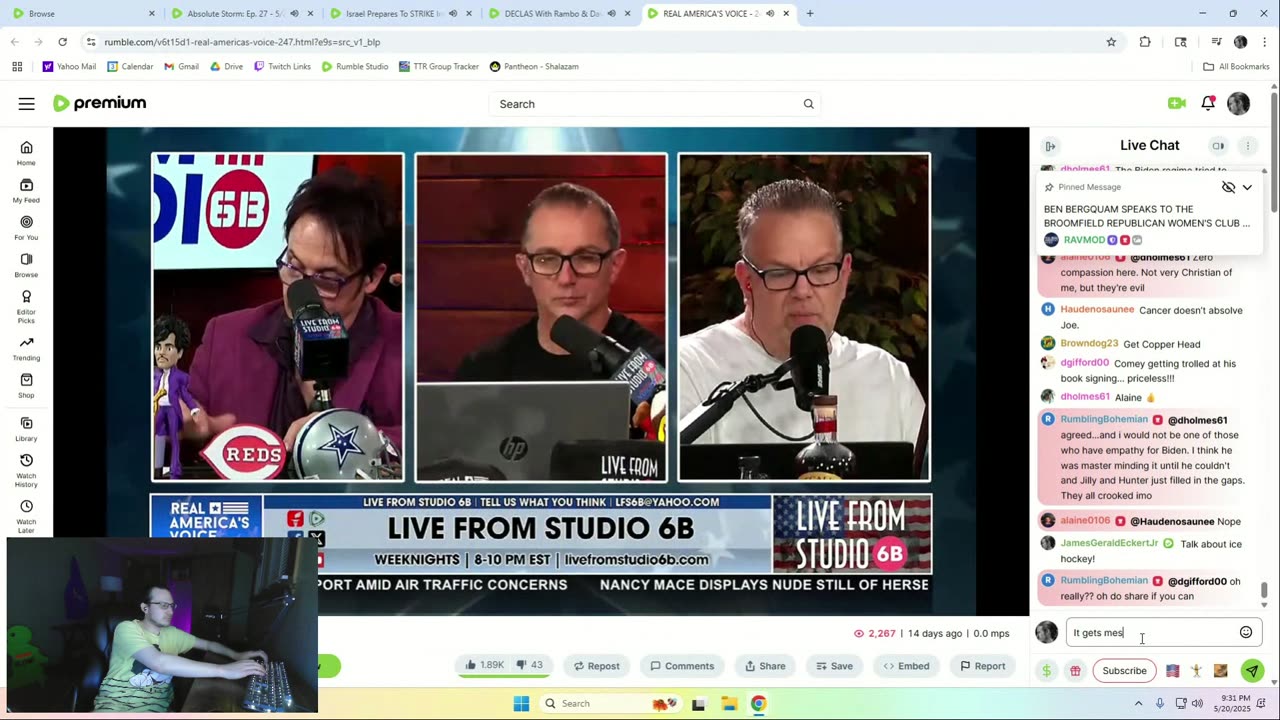Viewport: 1280px width, 720px height.
Task: Open the Chrome extensions menu
Action: pyautogui.click(x=1145, y=42)
